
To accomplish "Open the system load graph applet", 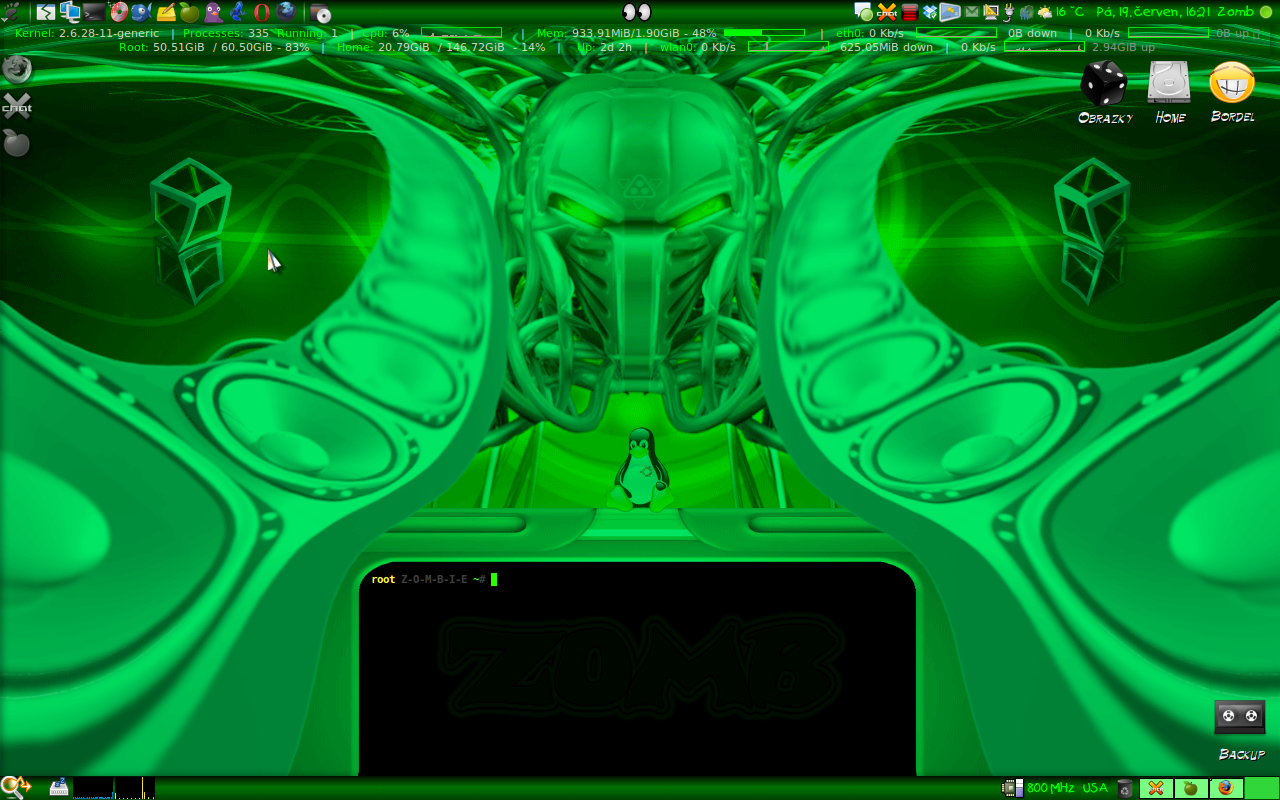I will pyautogui.click(x=114, y=788).
